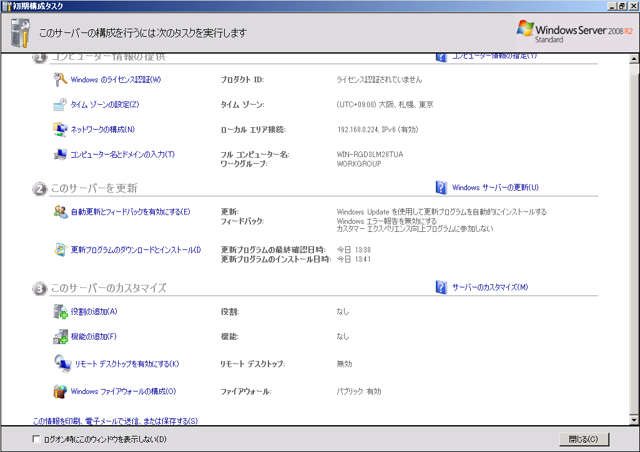Click the section heading このサーバーのカスタマイズ
This screenshot has width=640, height=452.
[109, 288]
